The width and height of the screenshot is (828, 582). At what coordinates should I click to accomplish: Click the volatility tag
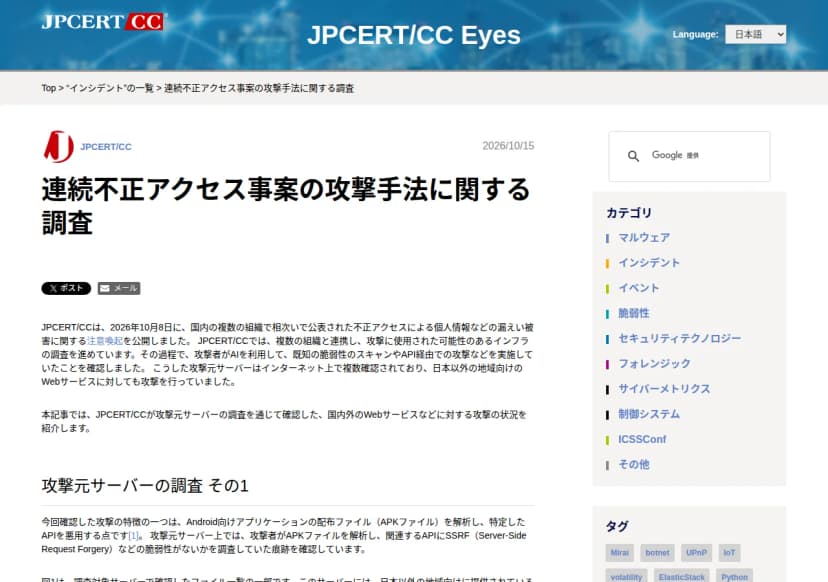pos(626,576)
